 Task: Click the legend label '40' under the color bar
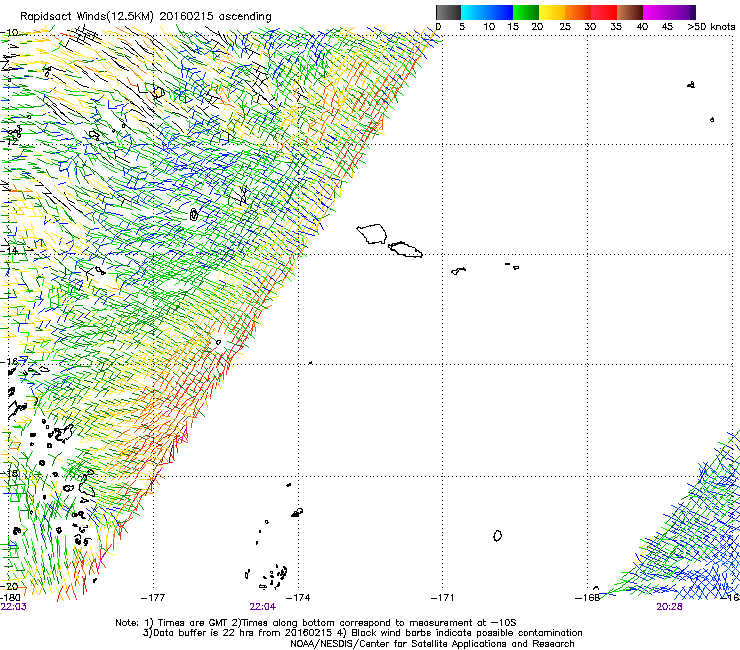point(642,27)
